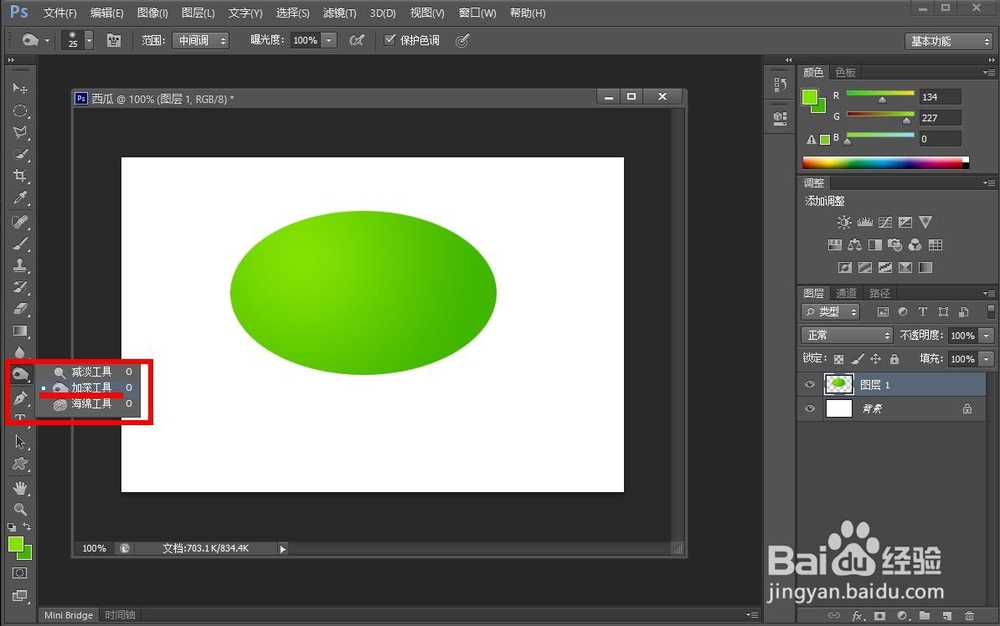The height and width of the screenshot is (626, 1000).
Task: Open the 滤镜(T) menu
Action: point(339,13)
